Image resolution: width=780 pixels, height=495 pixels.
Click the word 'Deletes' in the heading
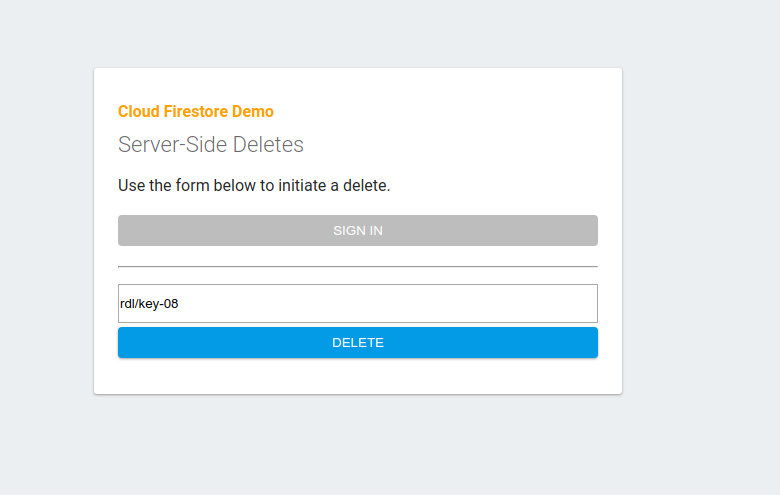tap(268, 144)
